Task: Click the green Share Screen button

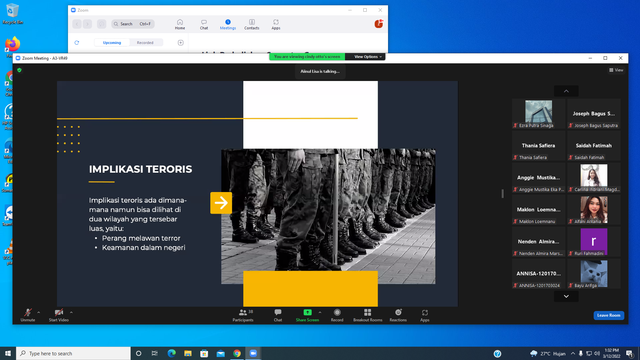Action: click(x=307, y=315)
